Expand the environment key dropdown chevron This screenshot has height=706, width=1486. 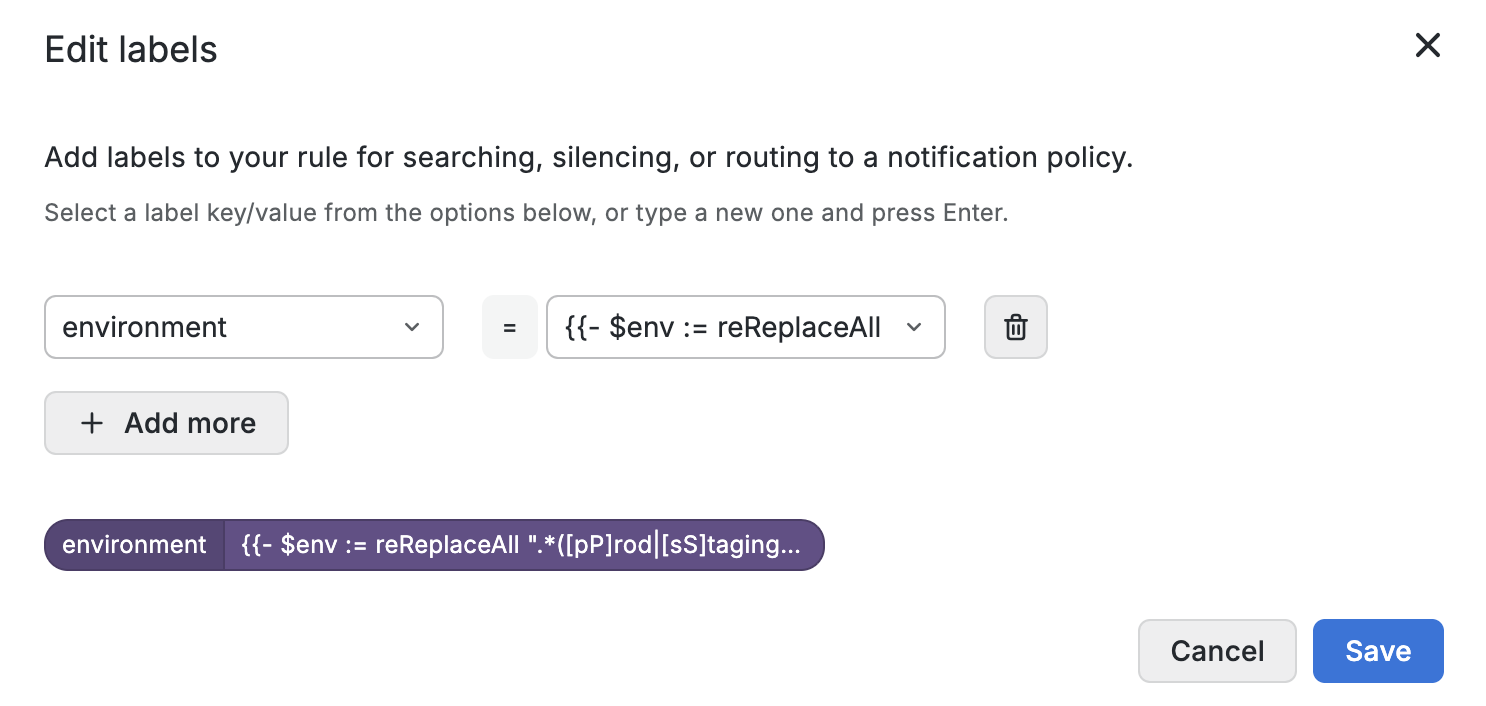[412, 327]
